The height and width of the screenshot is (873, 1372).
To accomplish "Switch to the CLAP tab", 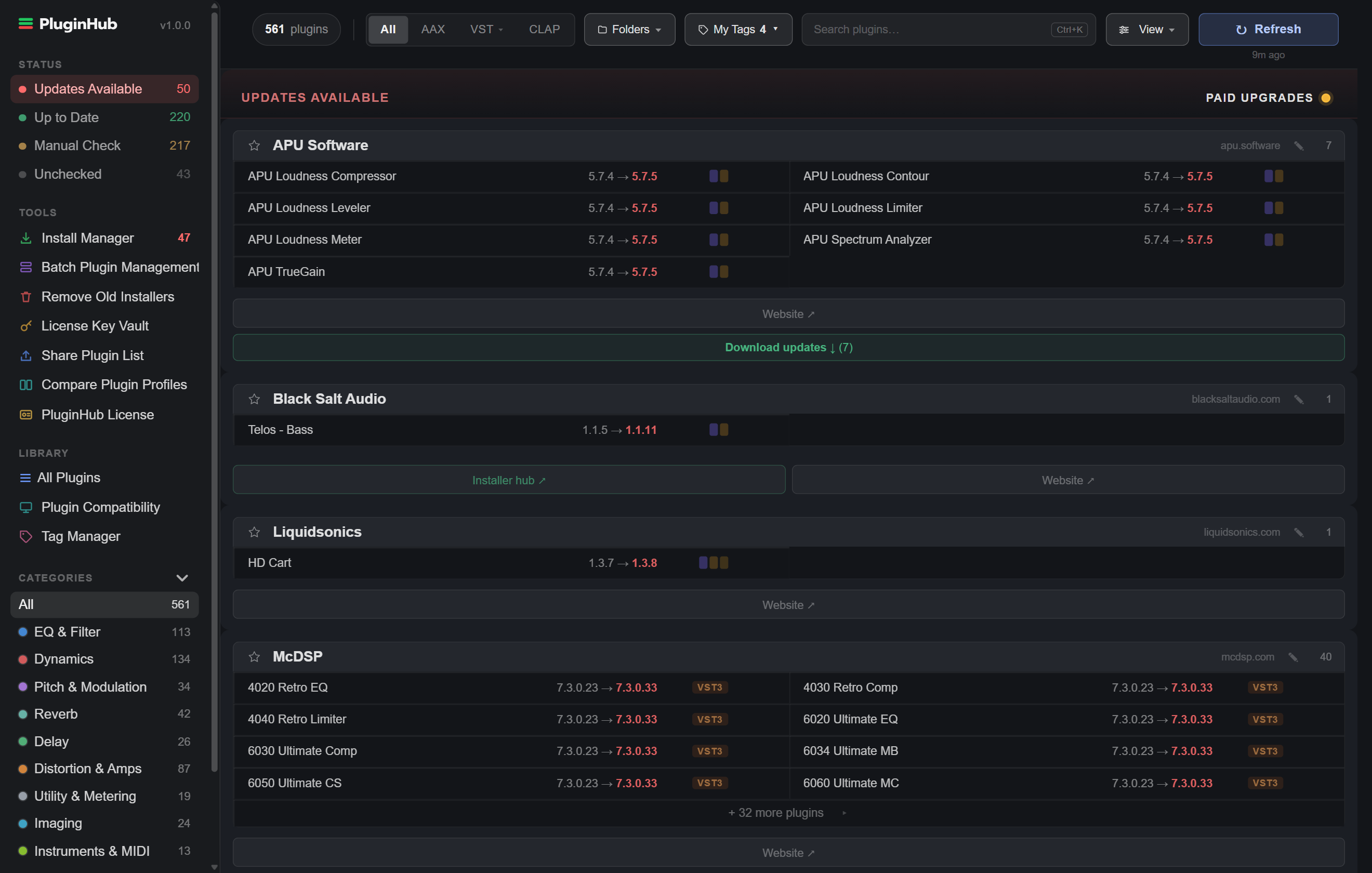I will click(544, 29).
